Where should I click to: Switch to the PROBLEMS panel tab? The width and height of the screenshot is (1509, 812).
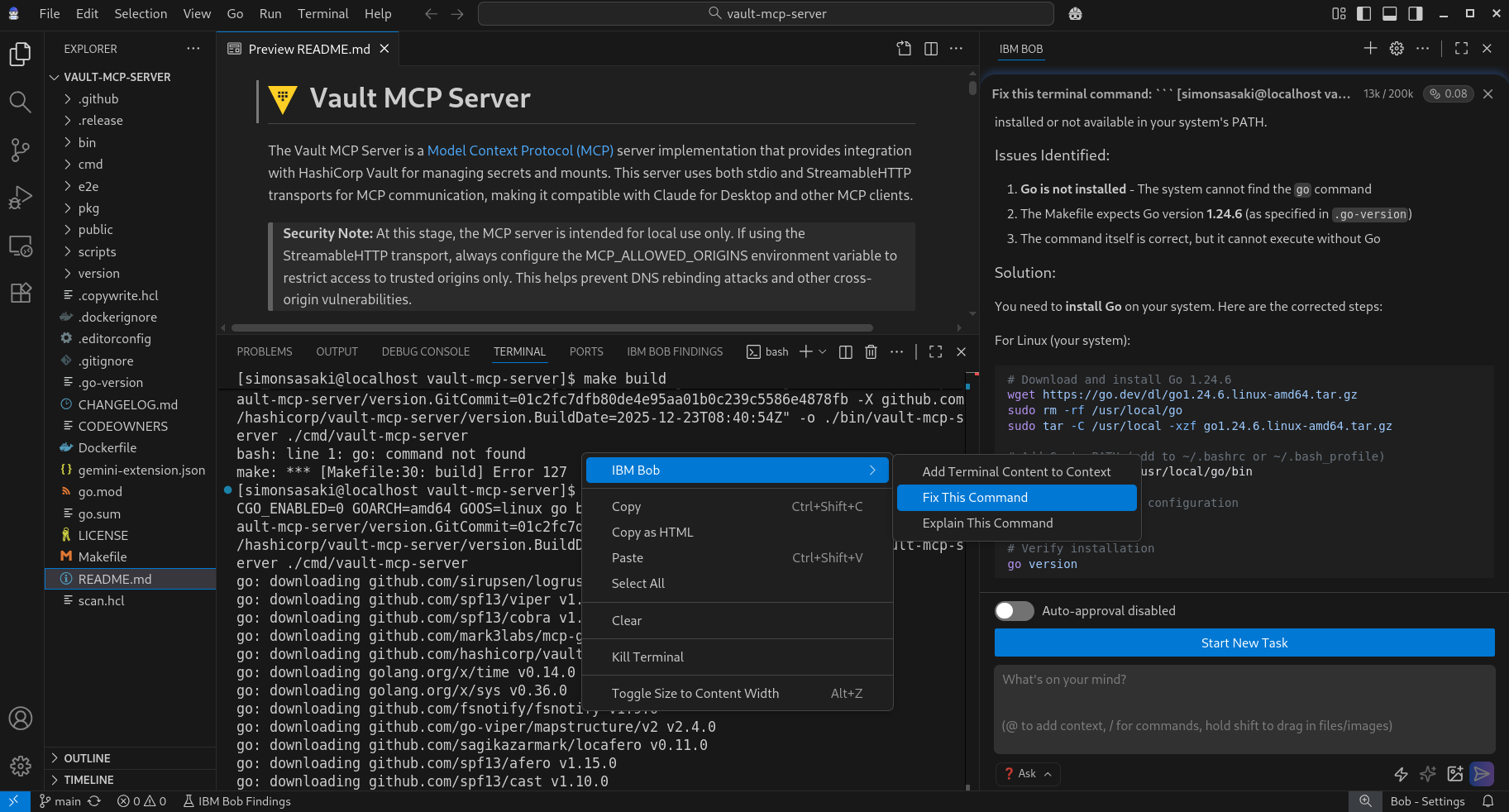click(x=265, y=351)
